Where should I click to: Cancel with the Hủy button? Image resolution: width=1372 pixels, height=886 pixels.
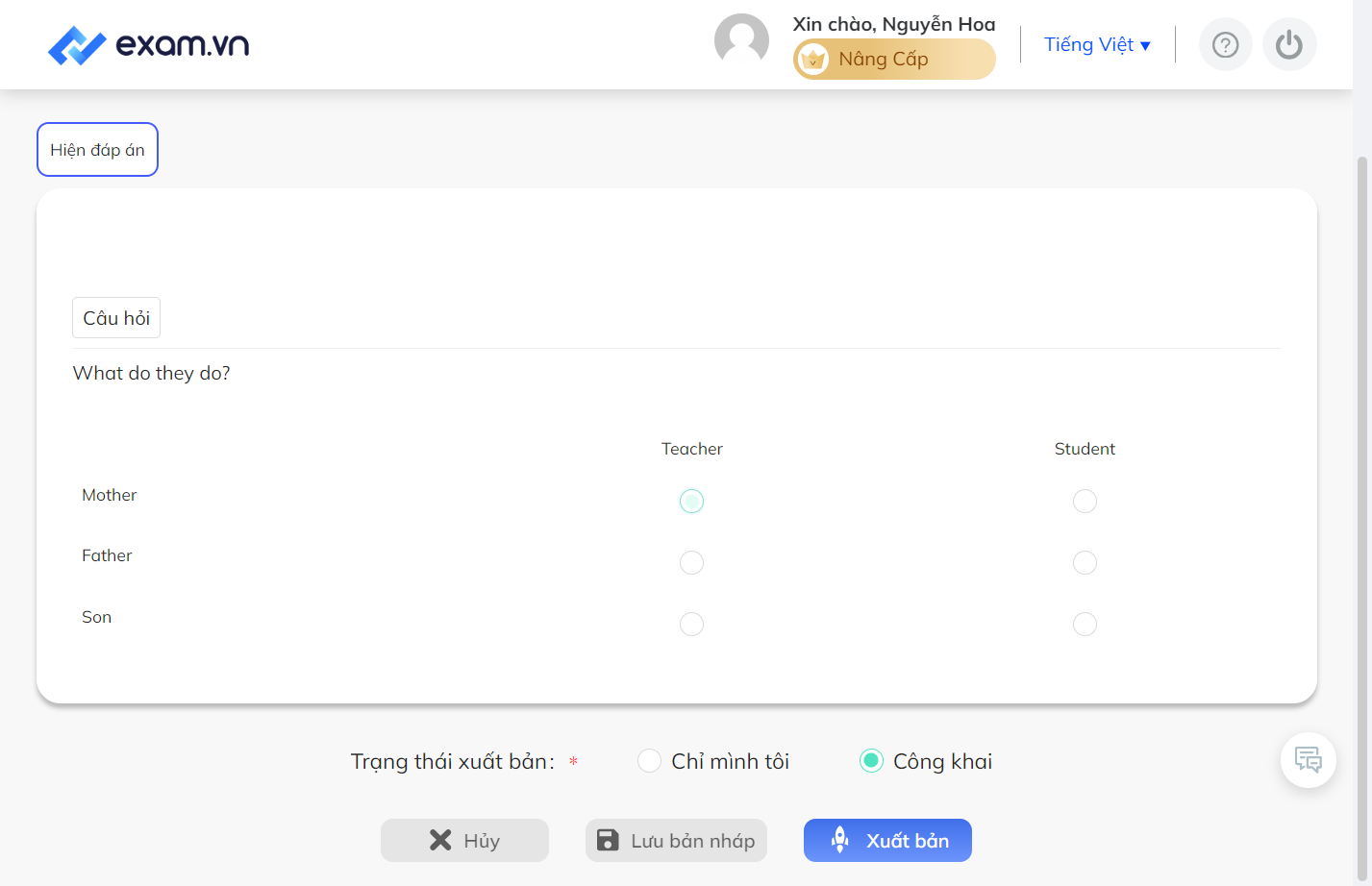[x=464, y=841]
